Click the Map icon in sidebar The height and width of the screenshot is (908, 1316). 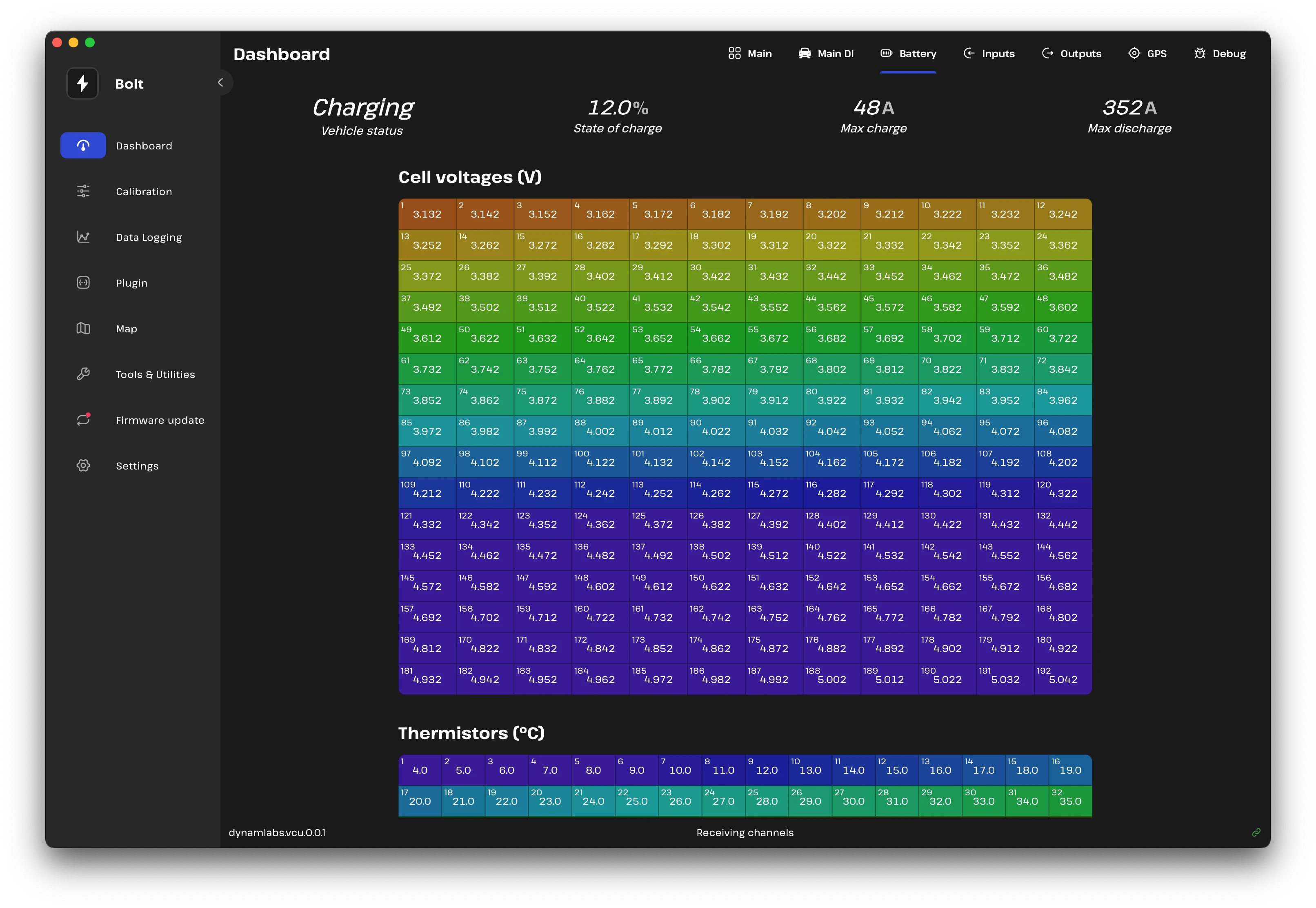pos(83,329)
